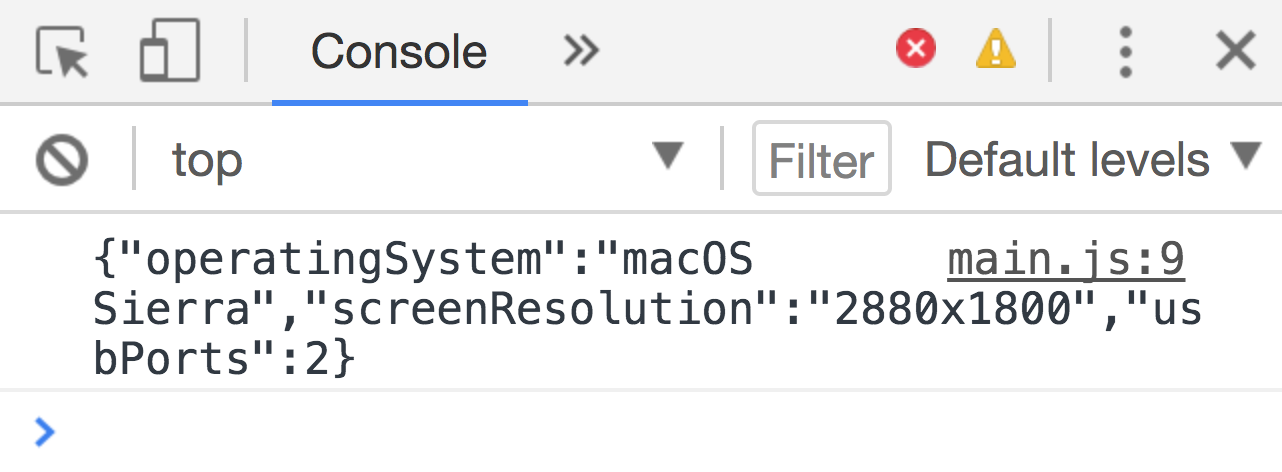Click the triangle next to Default levels

click(x=1246, y=157)
